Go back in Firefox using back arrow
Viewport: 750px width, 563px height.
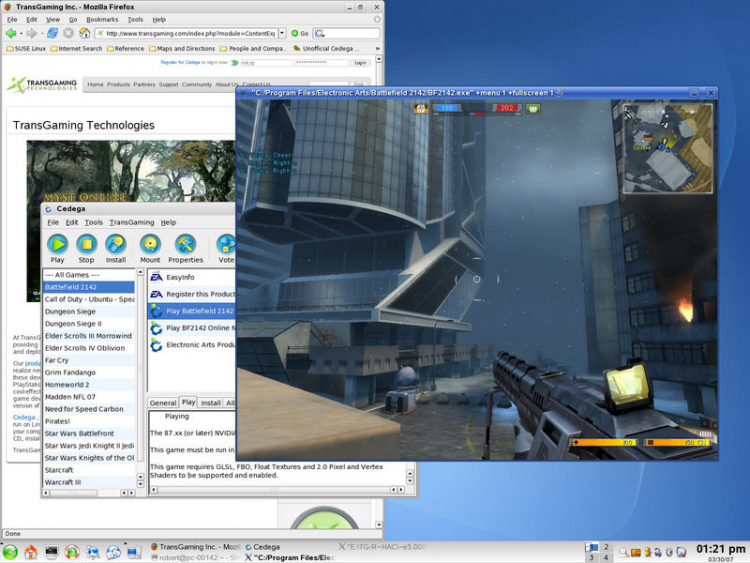point(11,33)
